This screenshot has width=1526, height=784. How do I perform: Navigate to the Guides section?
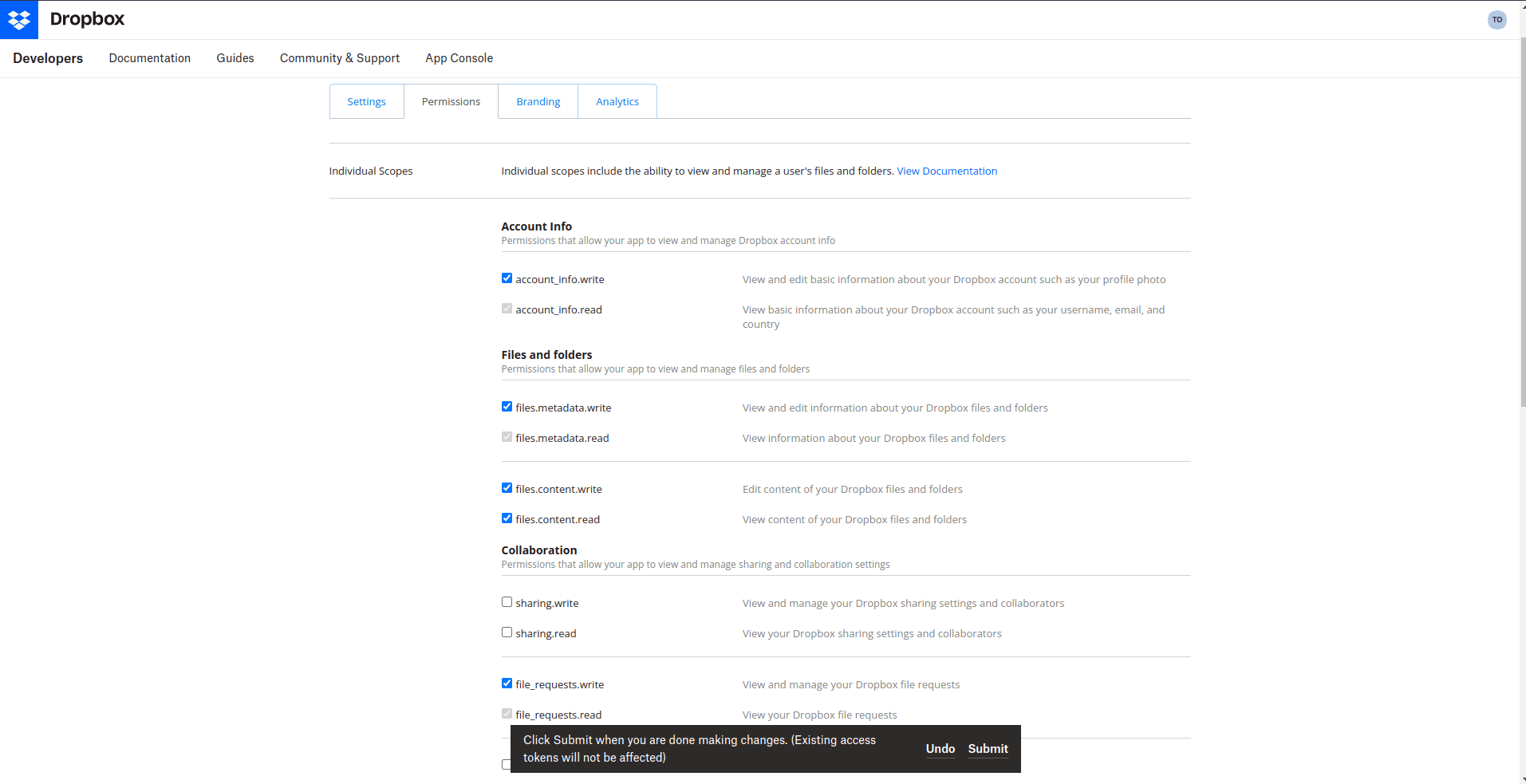click(235, 58)
